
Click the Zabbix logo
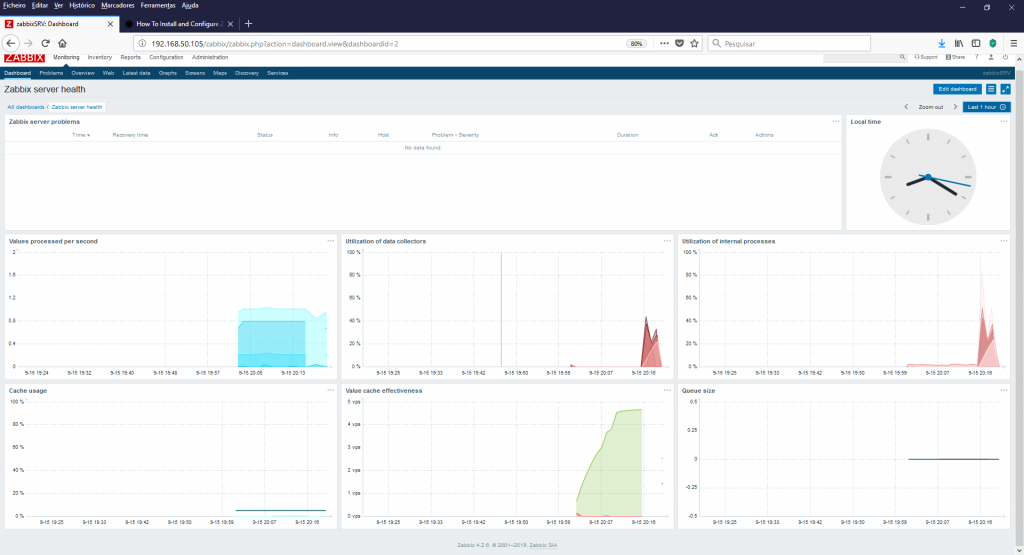point(24,57)
